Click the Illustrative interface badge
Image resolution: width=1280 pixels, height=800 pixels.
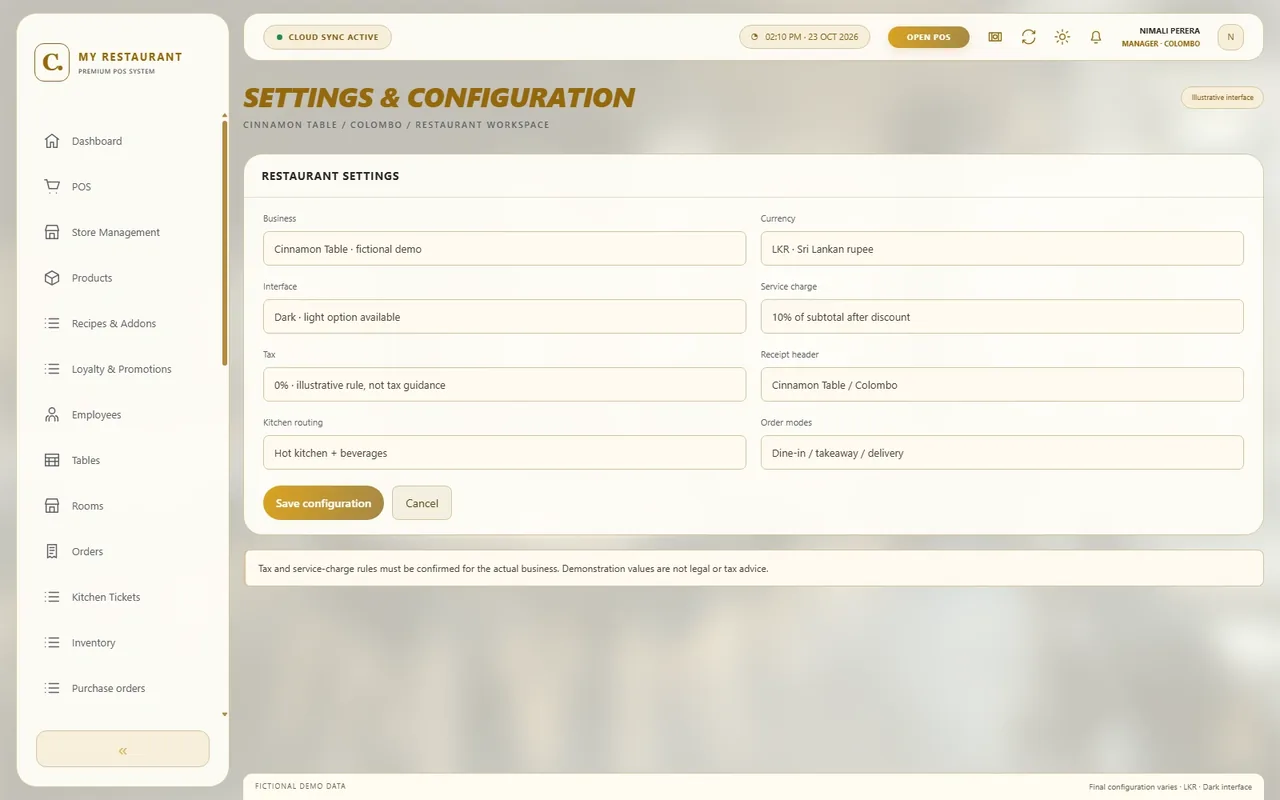1222,97
